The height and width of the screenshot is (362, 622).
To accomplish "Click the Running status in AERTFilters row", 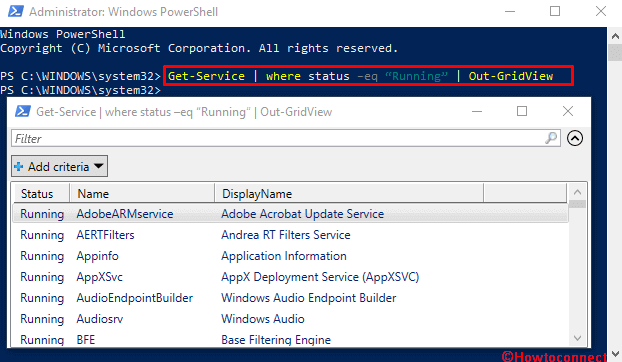I will 42,235.
